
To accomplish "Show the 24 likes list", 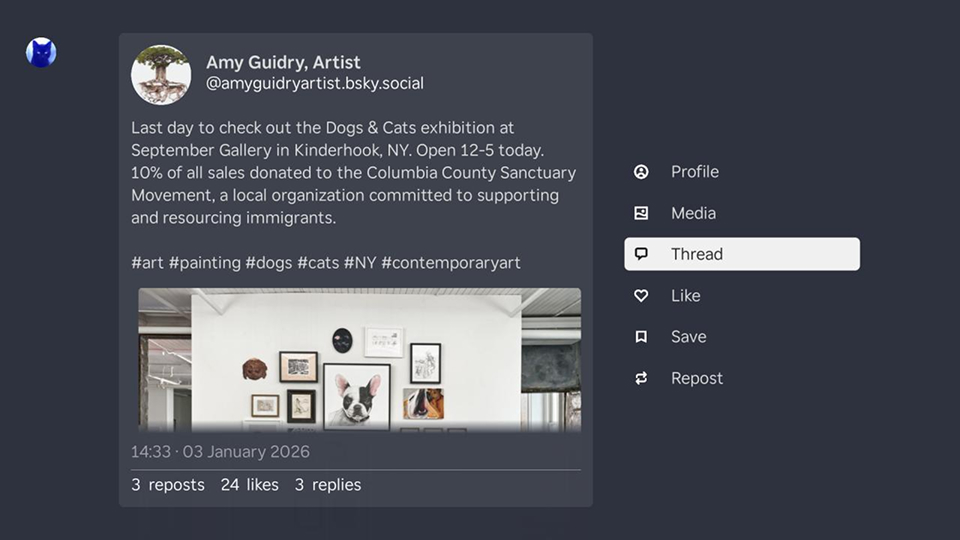I will (x=249, y=485).
